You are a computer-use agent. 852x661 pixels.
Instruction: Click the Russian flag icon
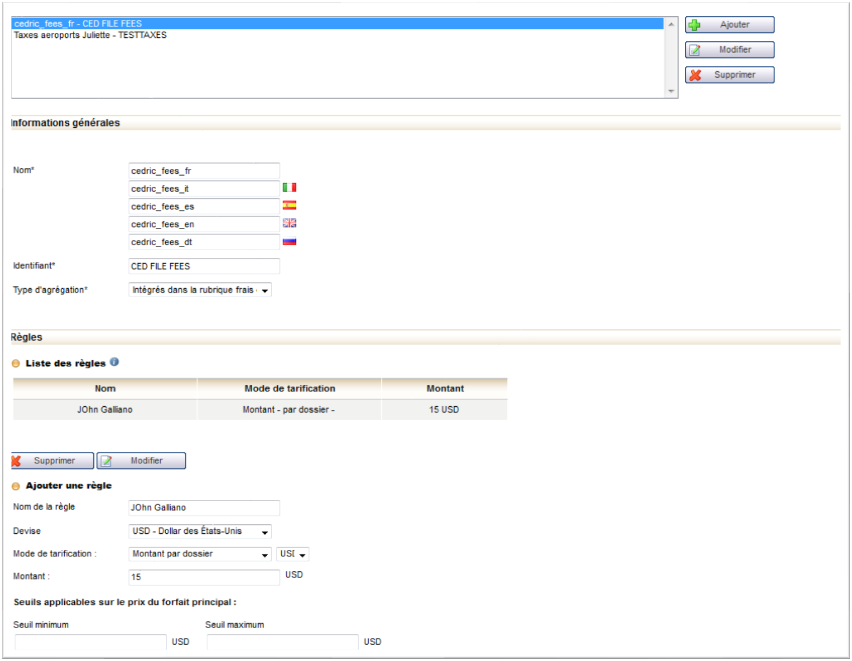[x=289, y=241]
